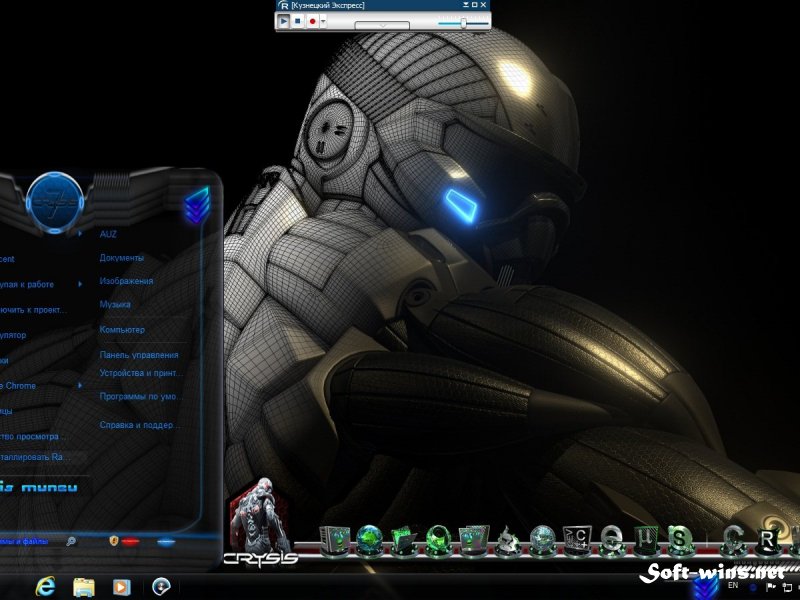Open the pale blue globe dock icon
This screenshot has height=600, width=800.
542,540
